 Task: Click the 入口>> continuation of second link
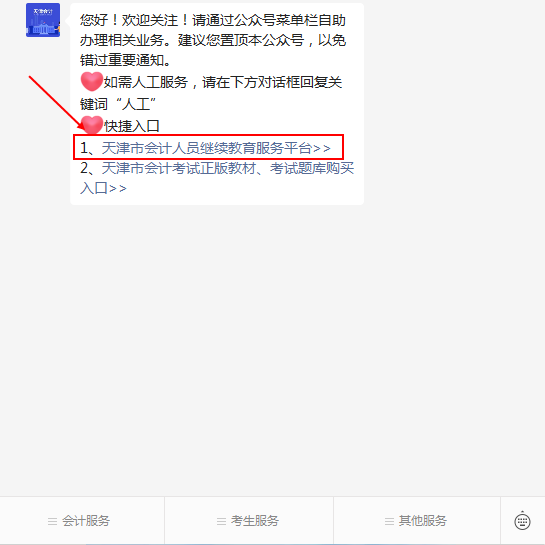[x=103, y=188]
